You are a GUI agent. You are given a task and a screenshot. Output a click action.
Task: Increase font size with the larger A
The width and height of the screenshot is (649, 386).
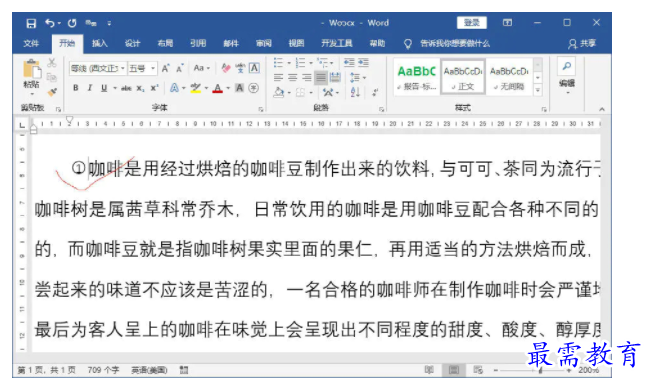coord(166,68)
